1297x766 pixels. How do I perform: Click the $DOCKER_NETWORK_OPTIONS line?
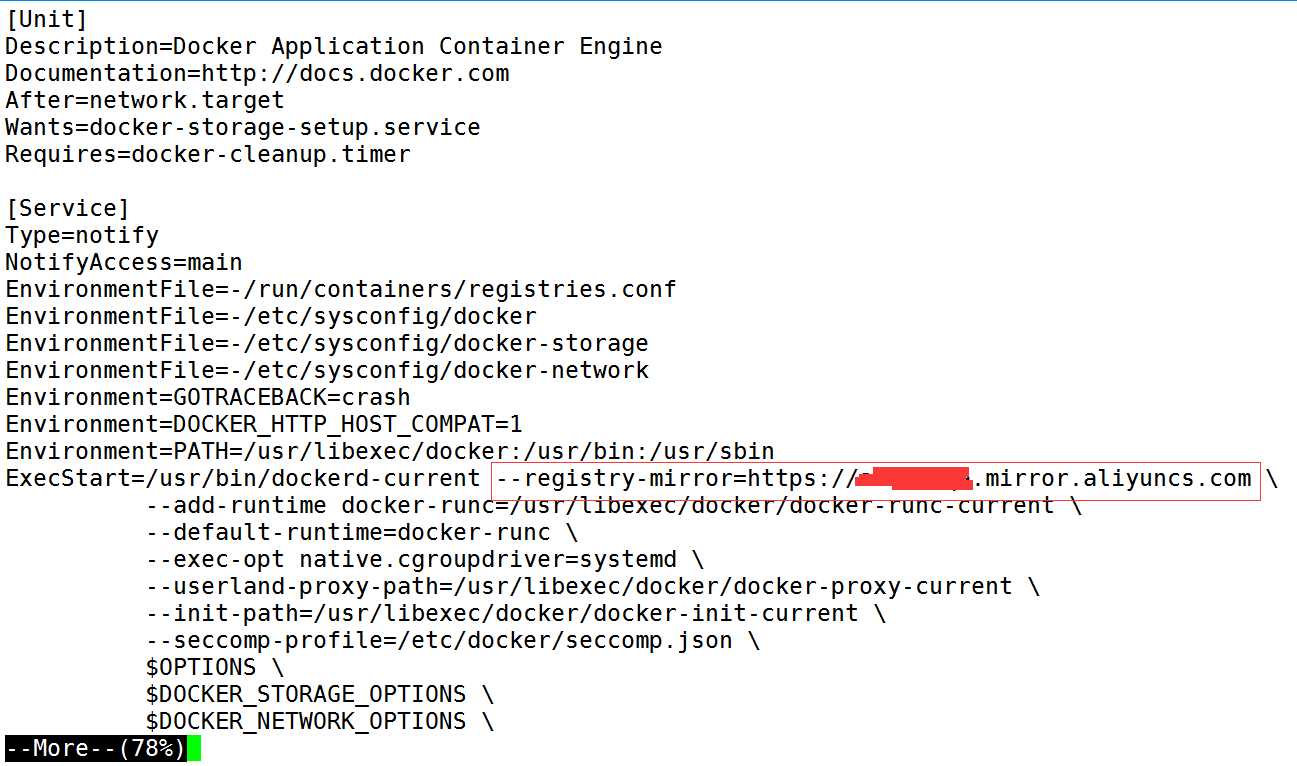coord(320,721)
